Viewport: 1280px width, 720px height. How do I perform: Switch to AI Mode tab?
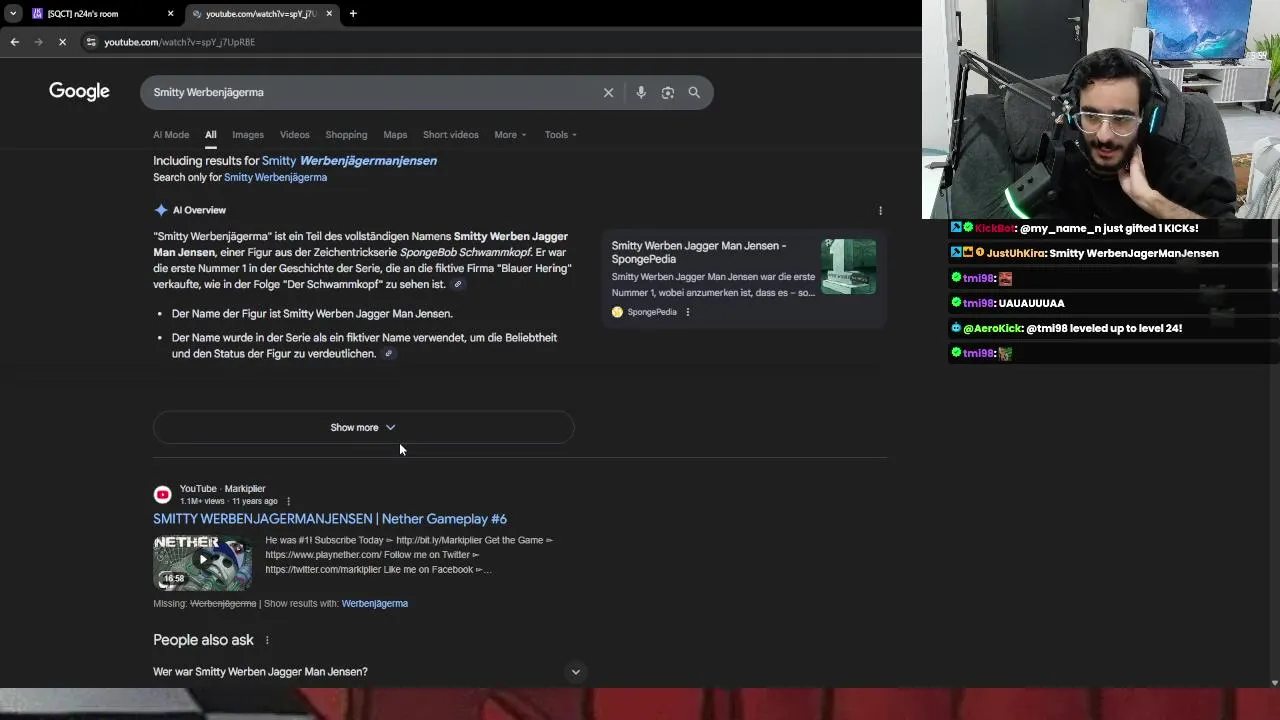click(x=171, y=135)
